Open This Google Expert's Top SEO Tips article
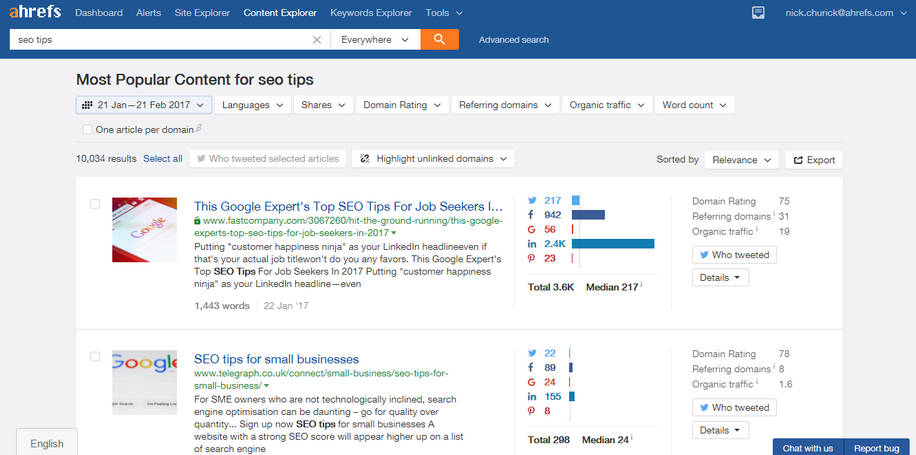The height and width of the screenshot is (455, 916). (348, 206)
